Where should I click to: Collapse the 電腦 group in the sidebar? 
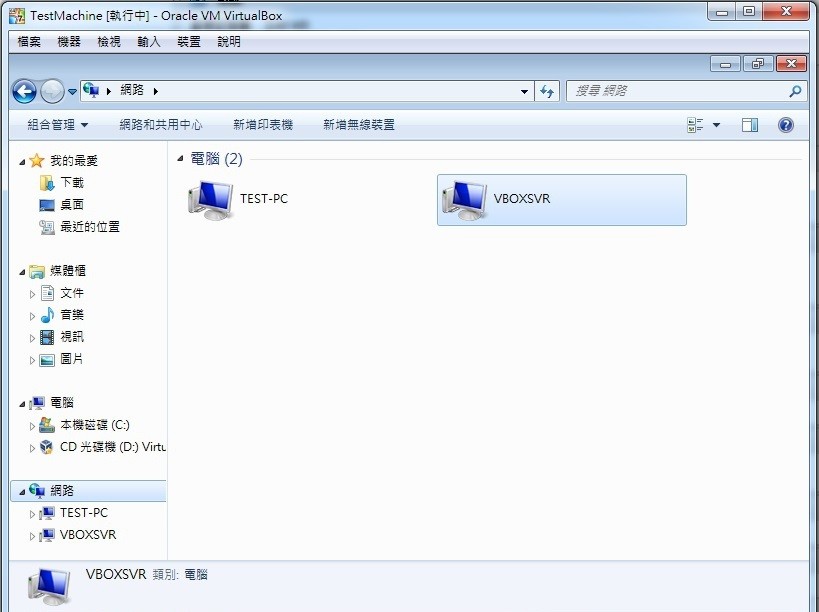22,404
